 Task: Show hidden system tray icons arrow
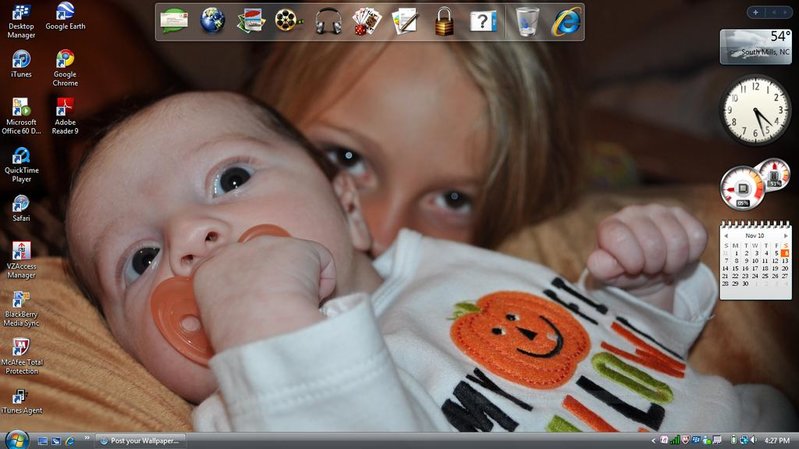tap(653, 441)
